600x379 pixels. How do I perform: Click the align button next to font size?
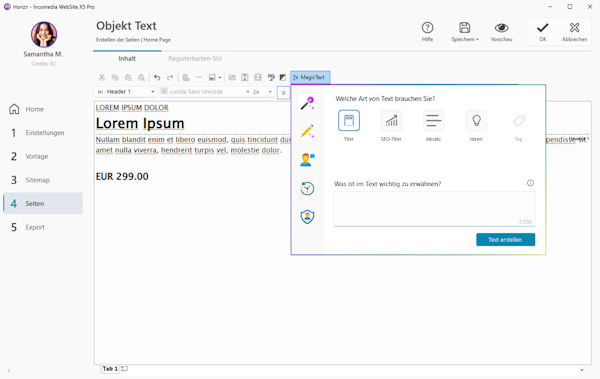tap(283, 93)
